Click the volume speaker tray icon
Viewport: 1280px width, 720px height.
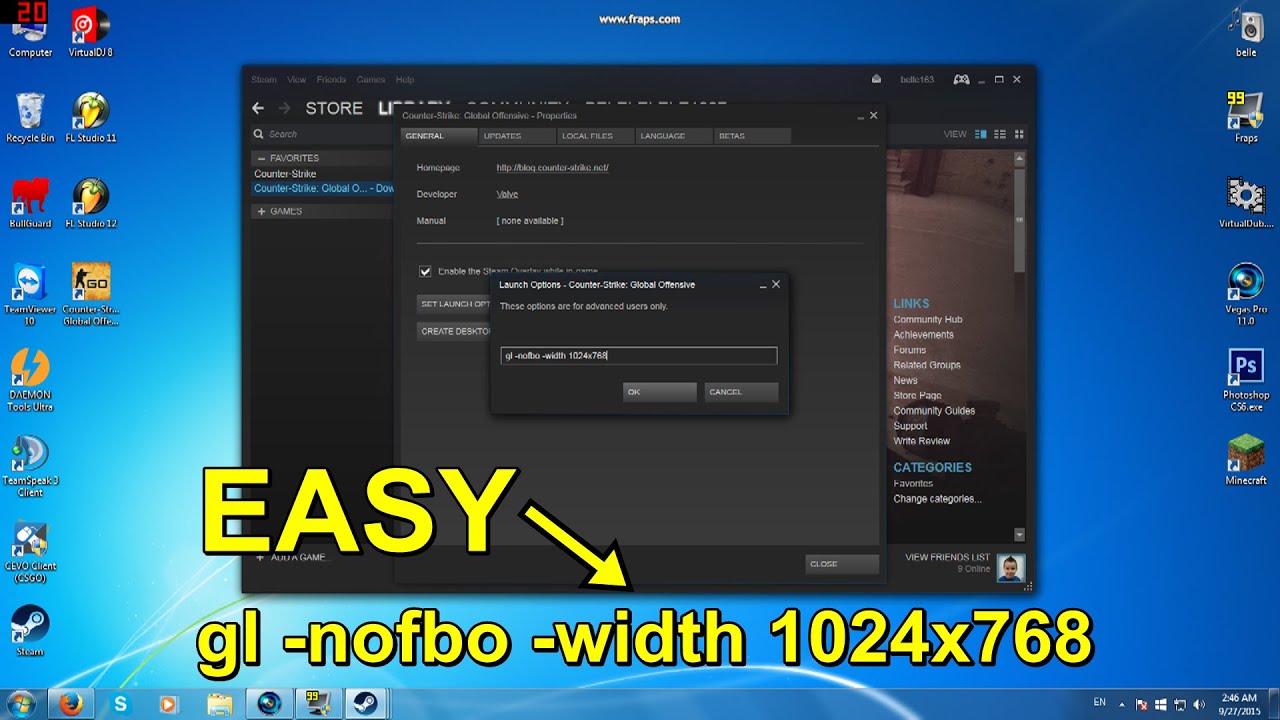click(1198, 704)
